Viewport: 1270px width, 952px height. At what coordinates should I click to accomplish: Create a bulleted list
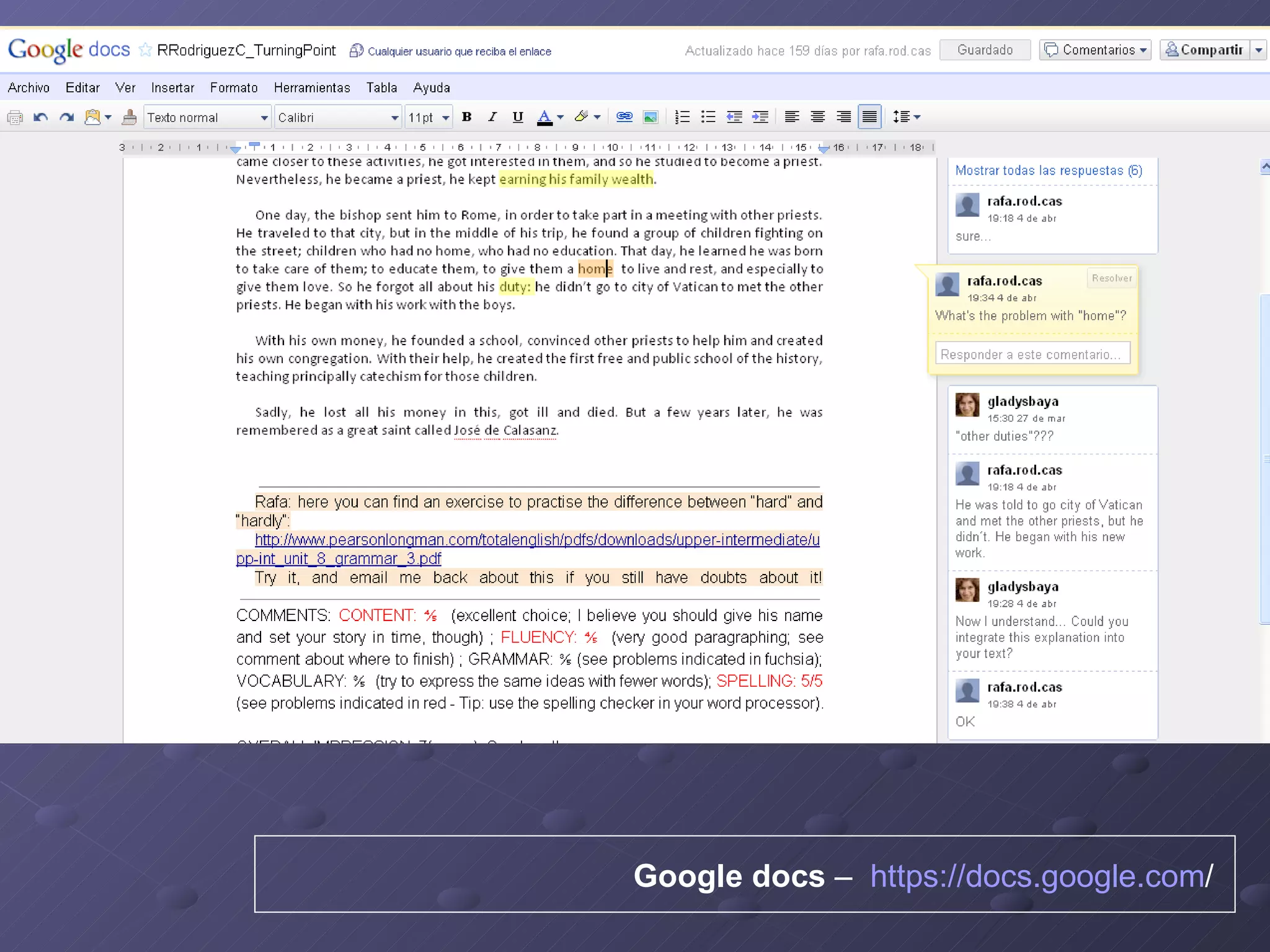click(708, 117)
